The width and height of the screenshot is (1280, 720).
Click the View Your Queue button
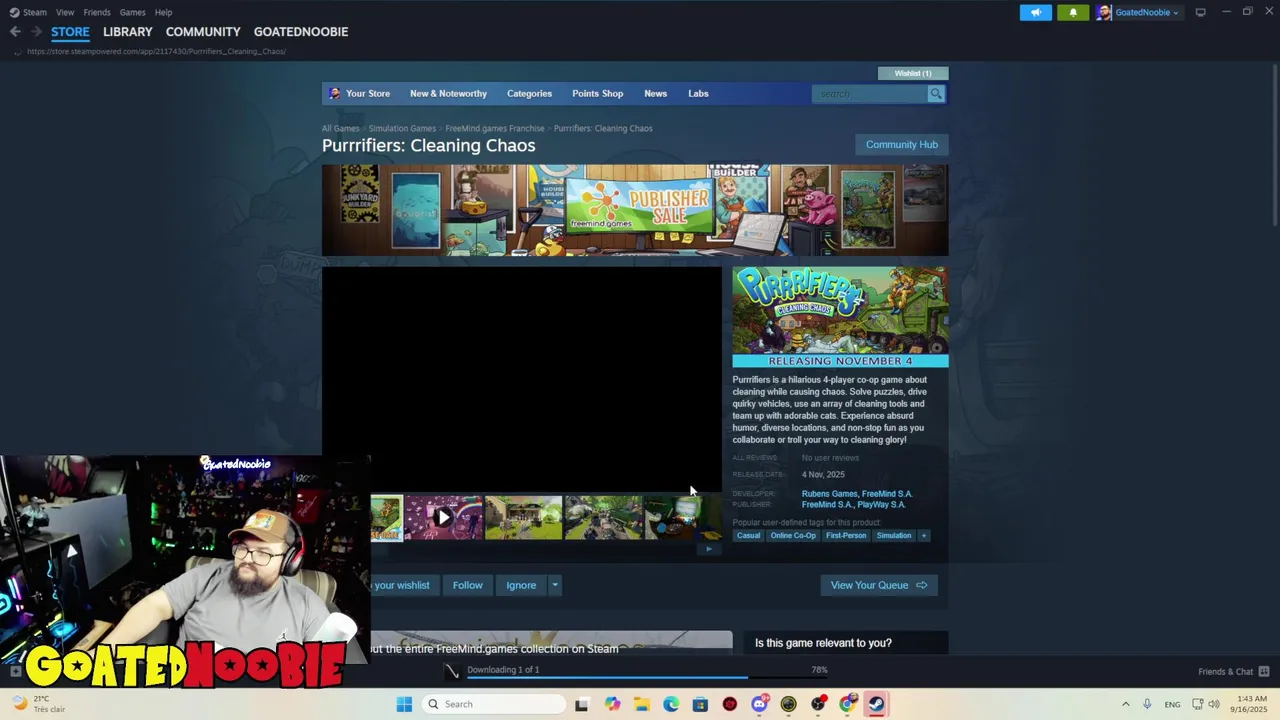879,585
